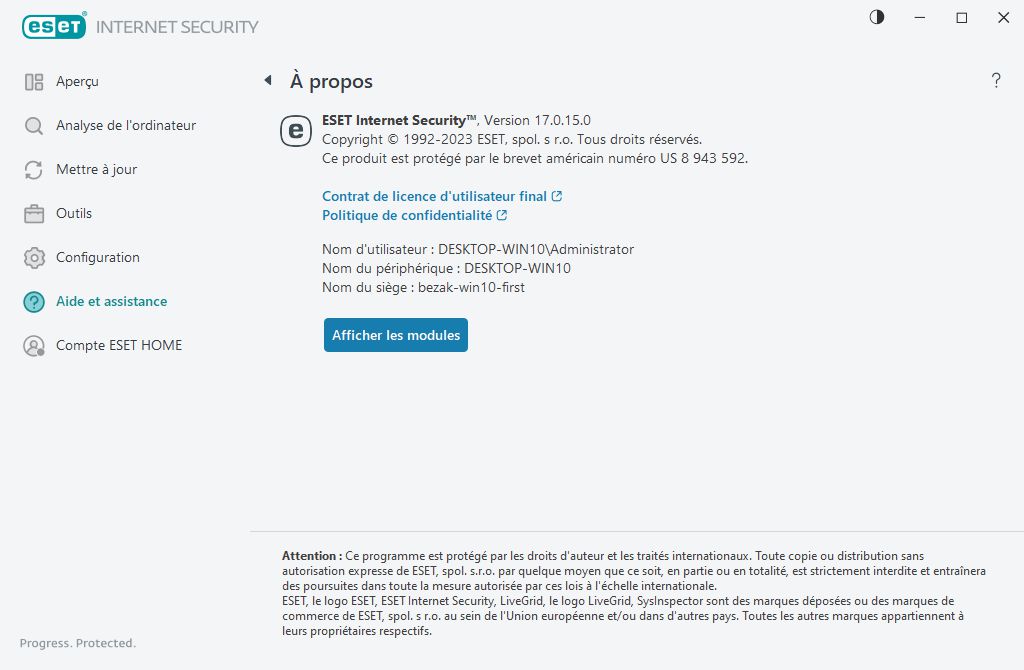Open contextual help via the question mark
Screen dimensions: 1024x670
(996, 80)
